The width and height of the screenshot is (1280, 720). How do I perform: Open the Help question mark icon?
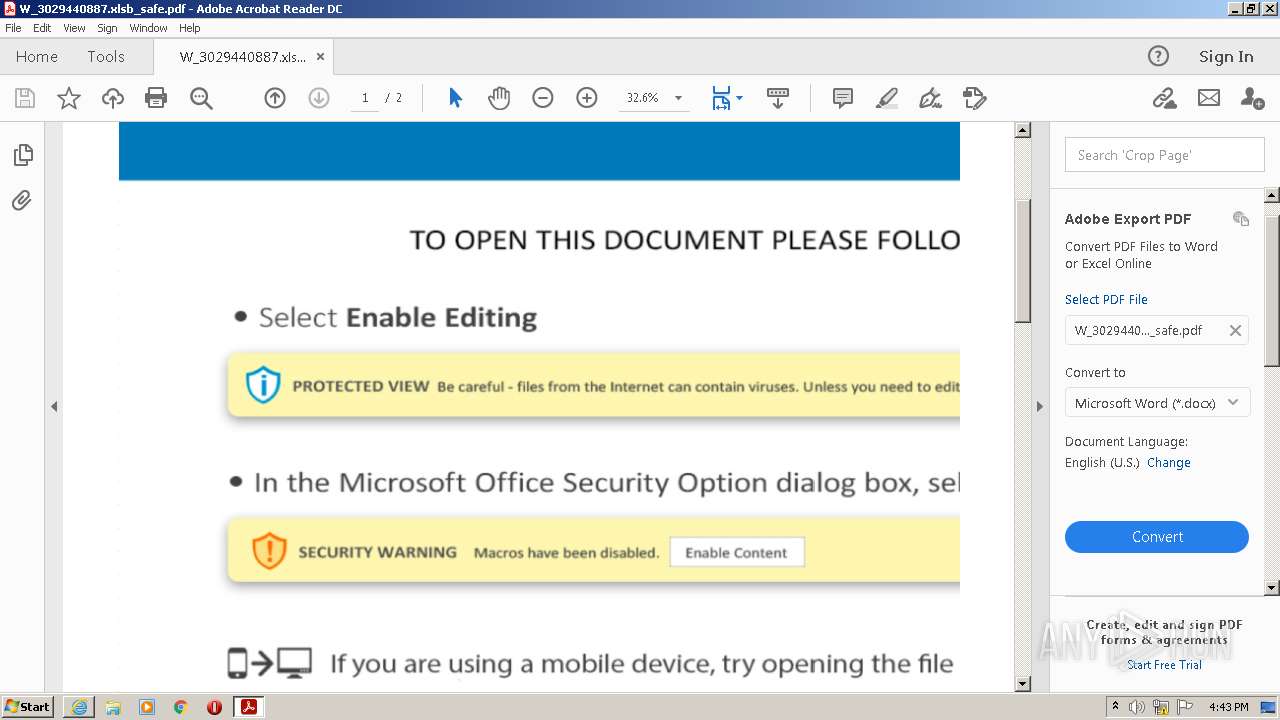(x=1158, y=56)
